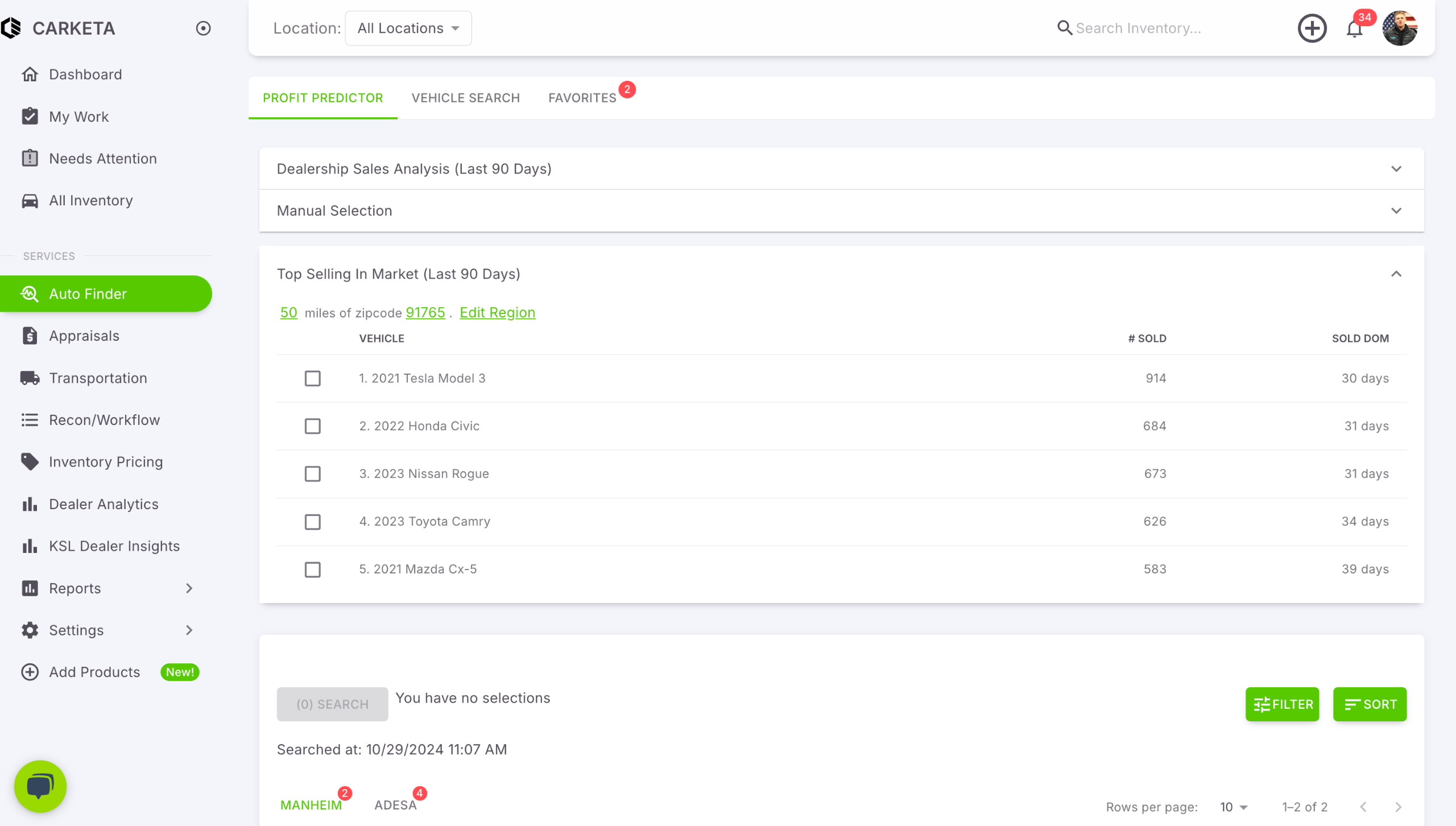Check the 2021 Tesla Model 3 checkbox
Viewport: 1456px width, 826px height.
pyautogui.click(x=312, y=378)
